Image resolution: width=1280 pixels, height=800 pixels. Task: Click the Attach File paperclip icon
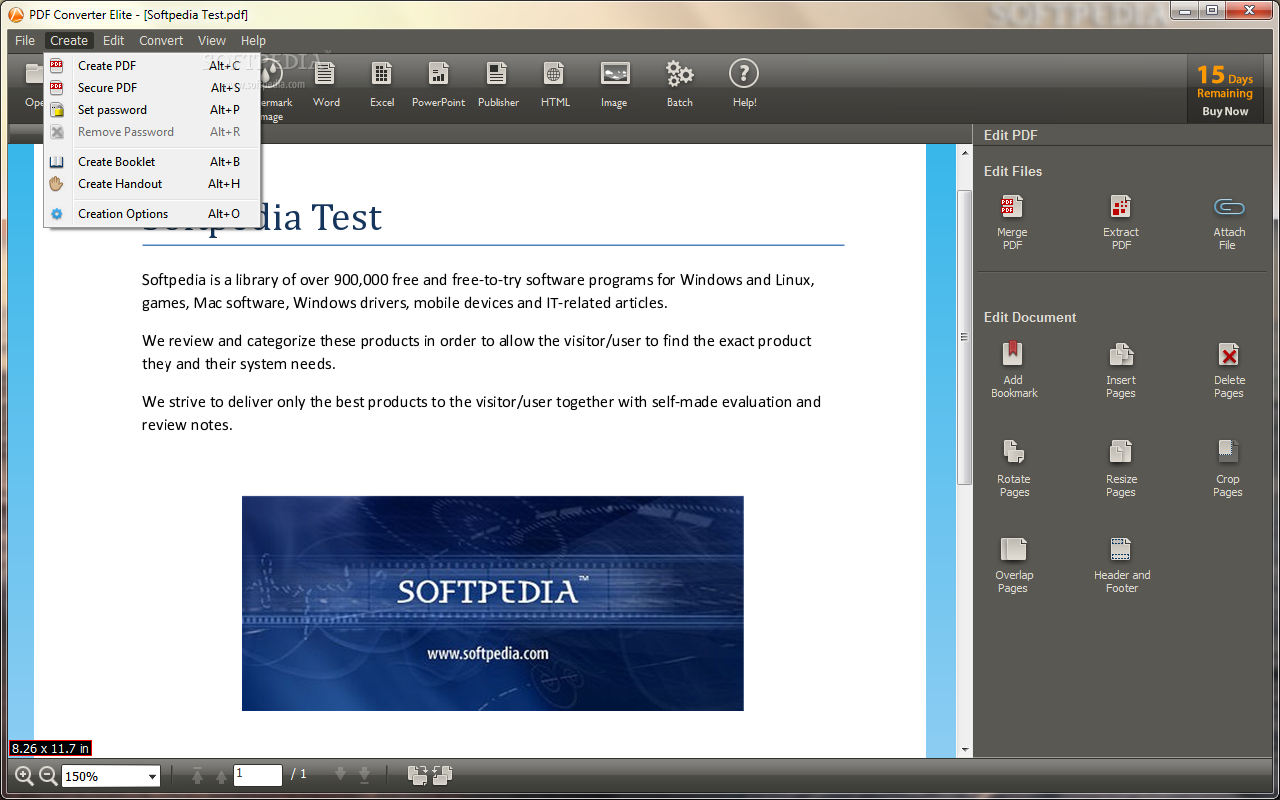1229,208
